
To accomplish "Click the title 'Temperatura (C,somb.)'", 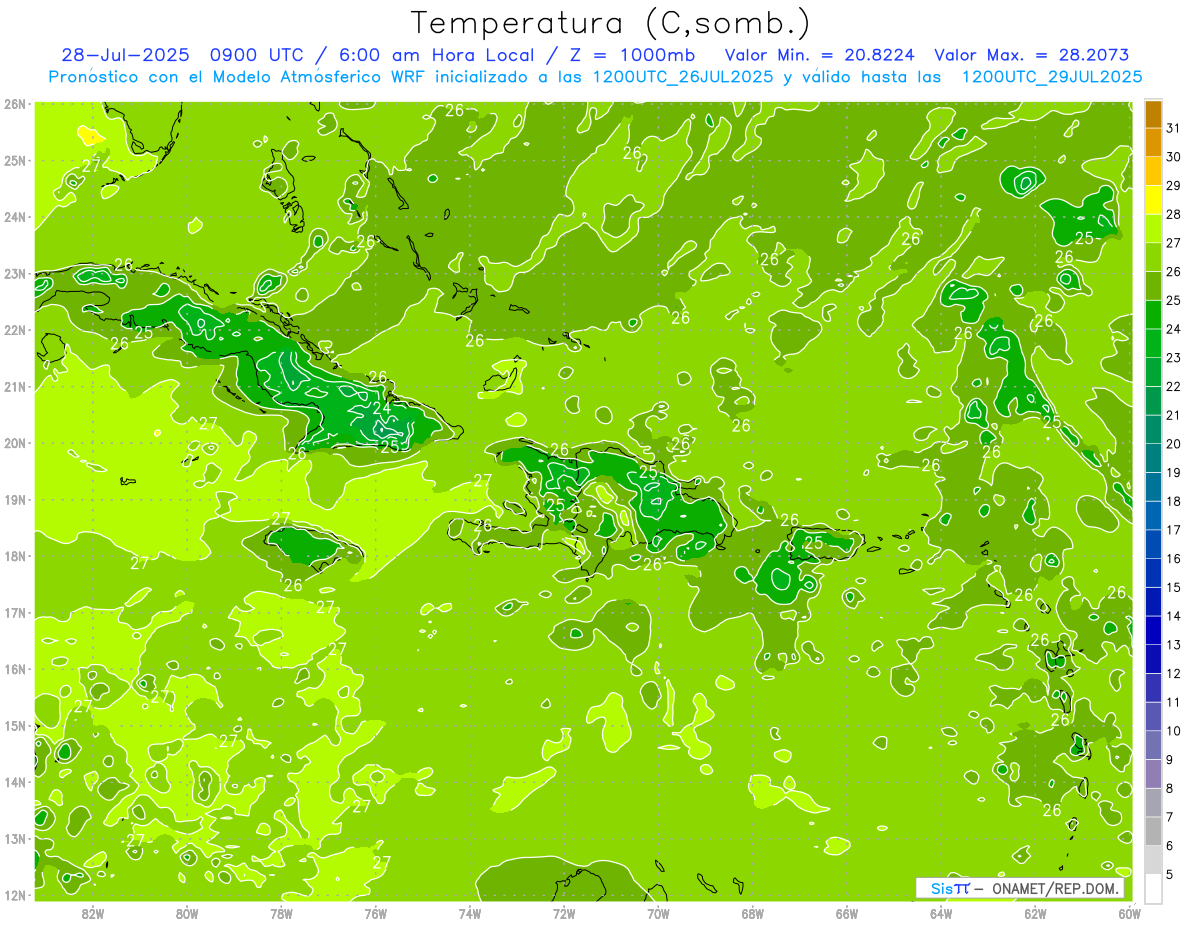I will tap(610, 23).
